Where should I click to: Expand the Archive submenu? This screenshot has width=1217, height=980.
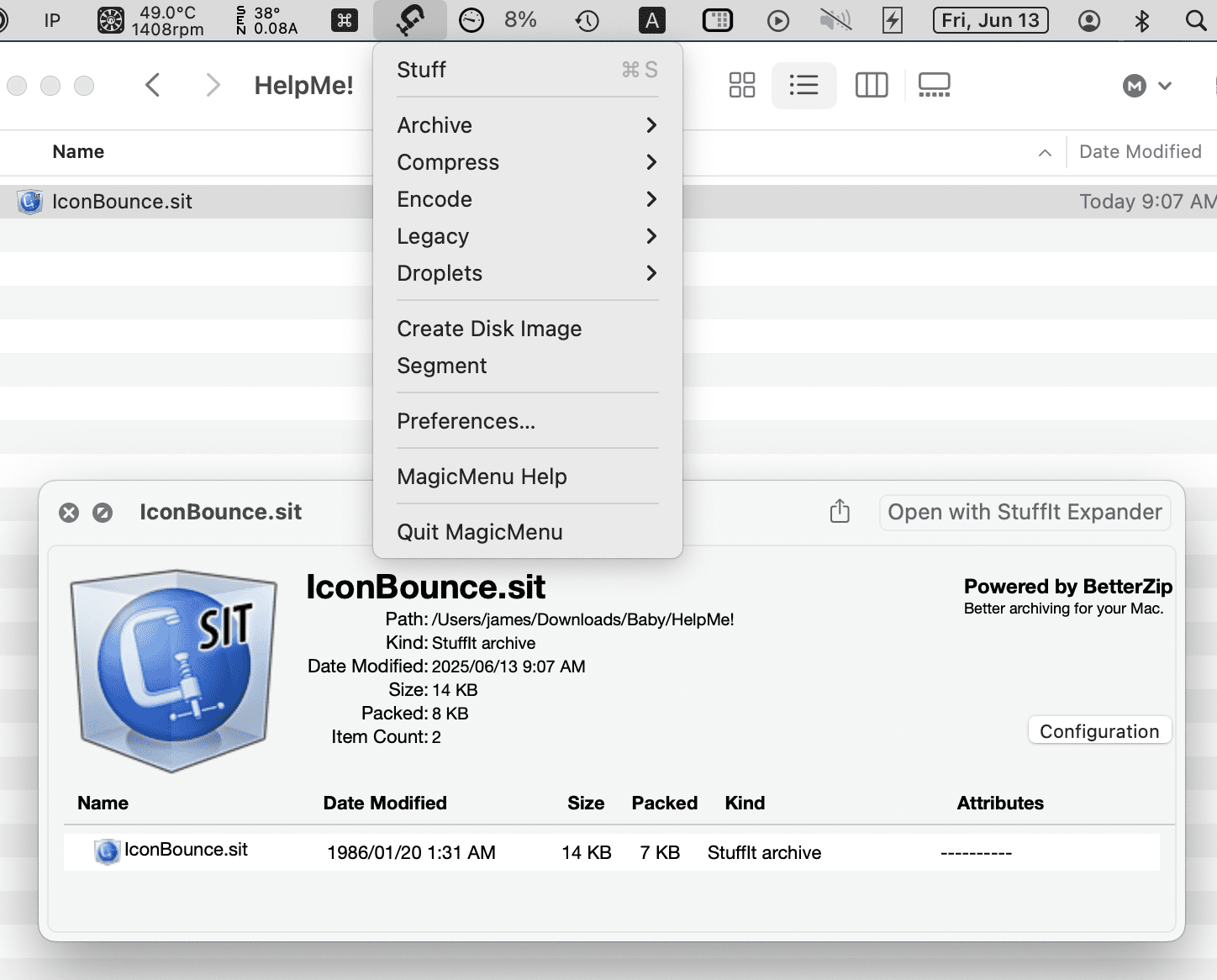tap(527, 125)
